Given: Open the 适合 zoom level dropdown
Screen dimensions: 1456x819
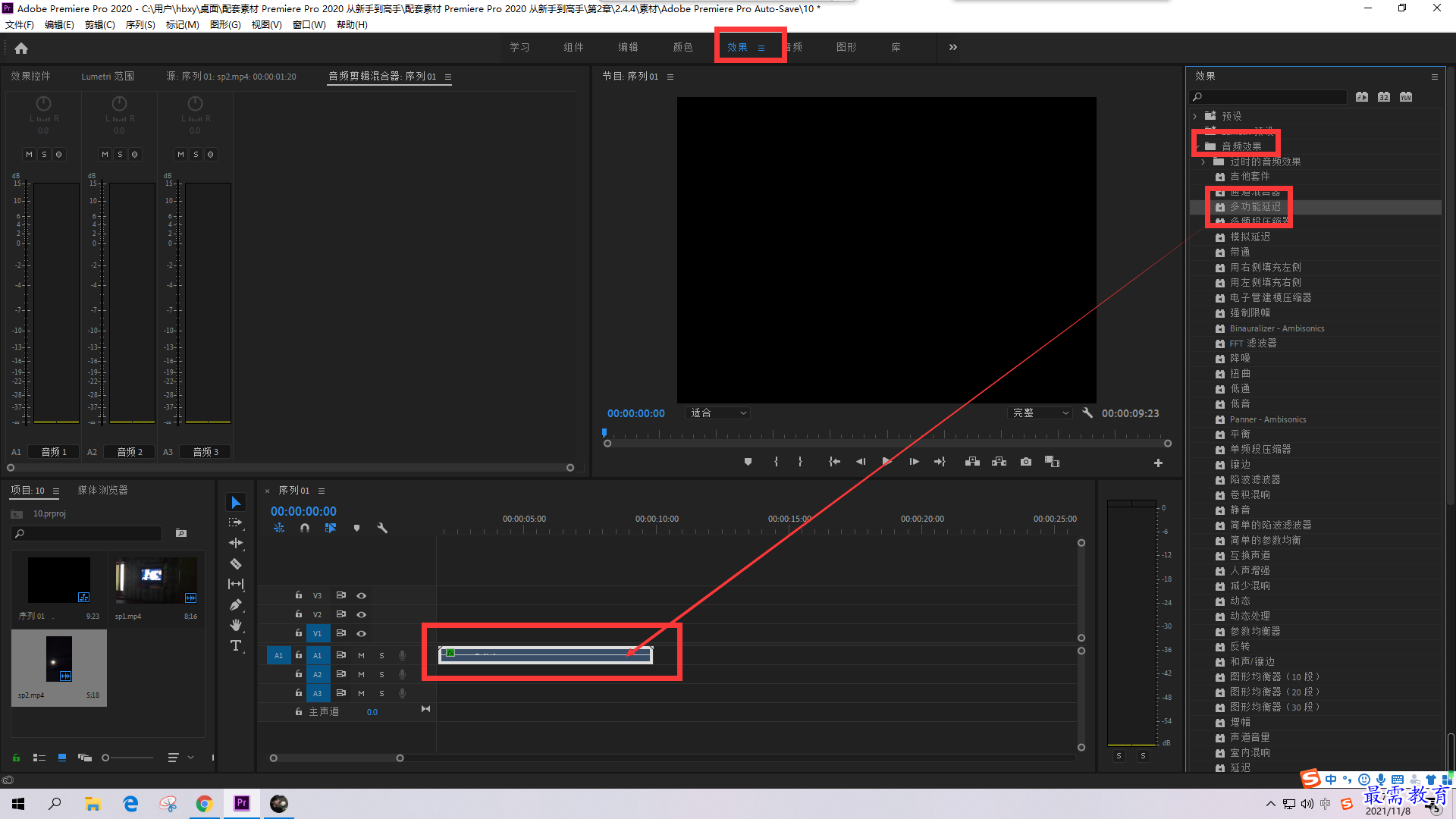Looking at the screenshot, I should [717, 413].
